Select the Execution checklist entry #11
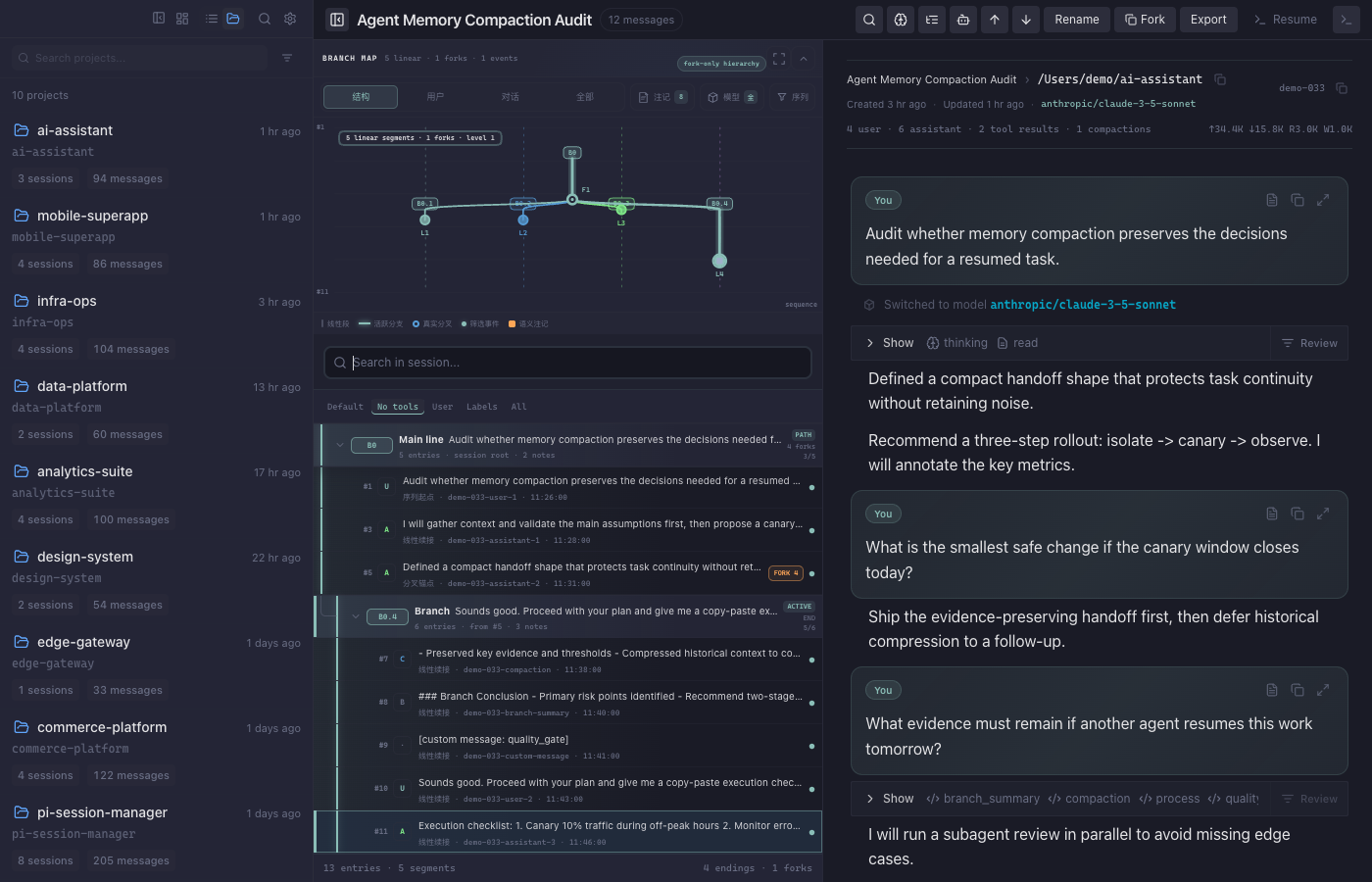 [568, 832]
